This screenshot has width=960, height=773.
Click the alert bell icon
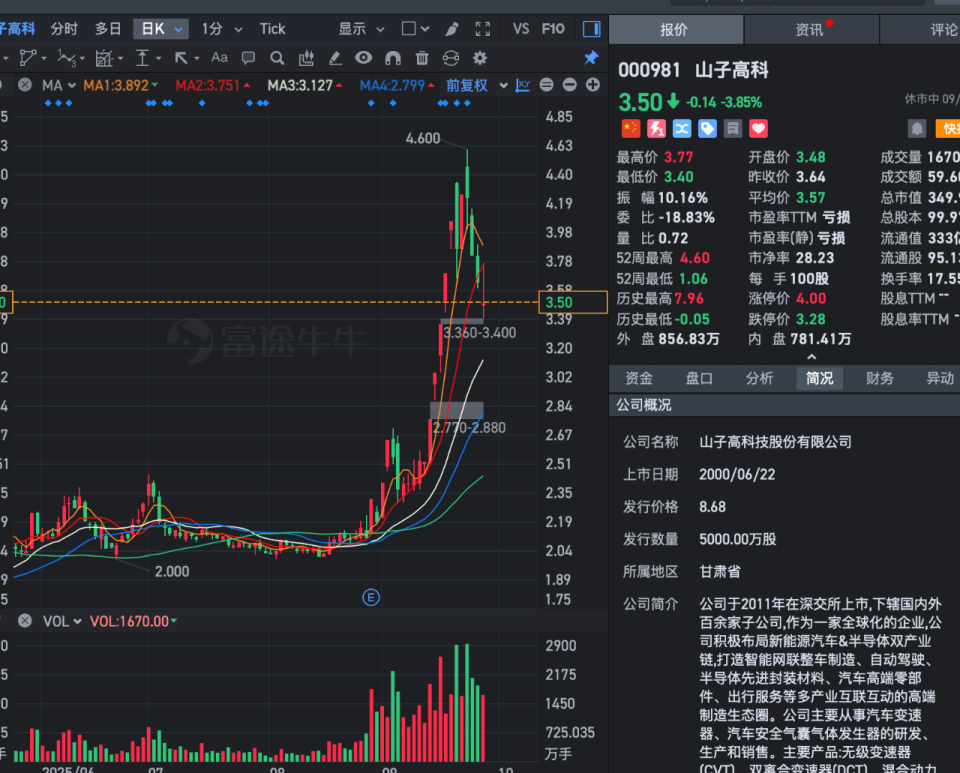917,128
